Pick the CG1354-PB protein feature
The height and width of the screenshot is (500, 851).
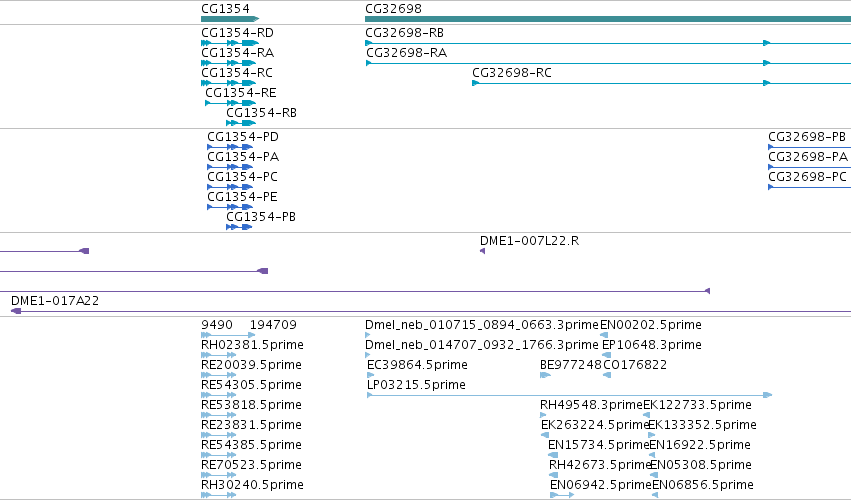(261, 217)
